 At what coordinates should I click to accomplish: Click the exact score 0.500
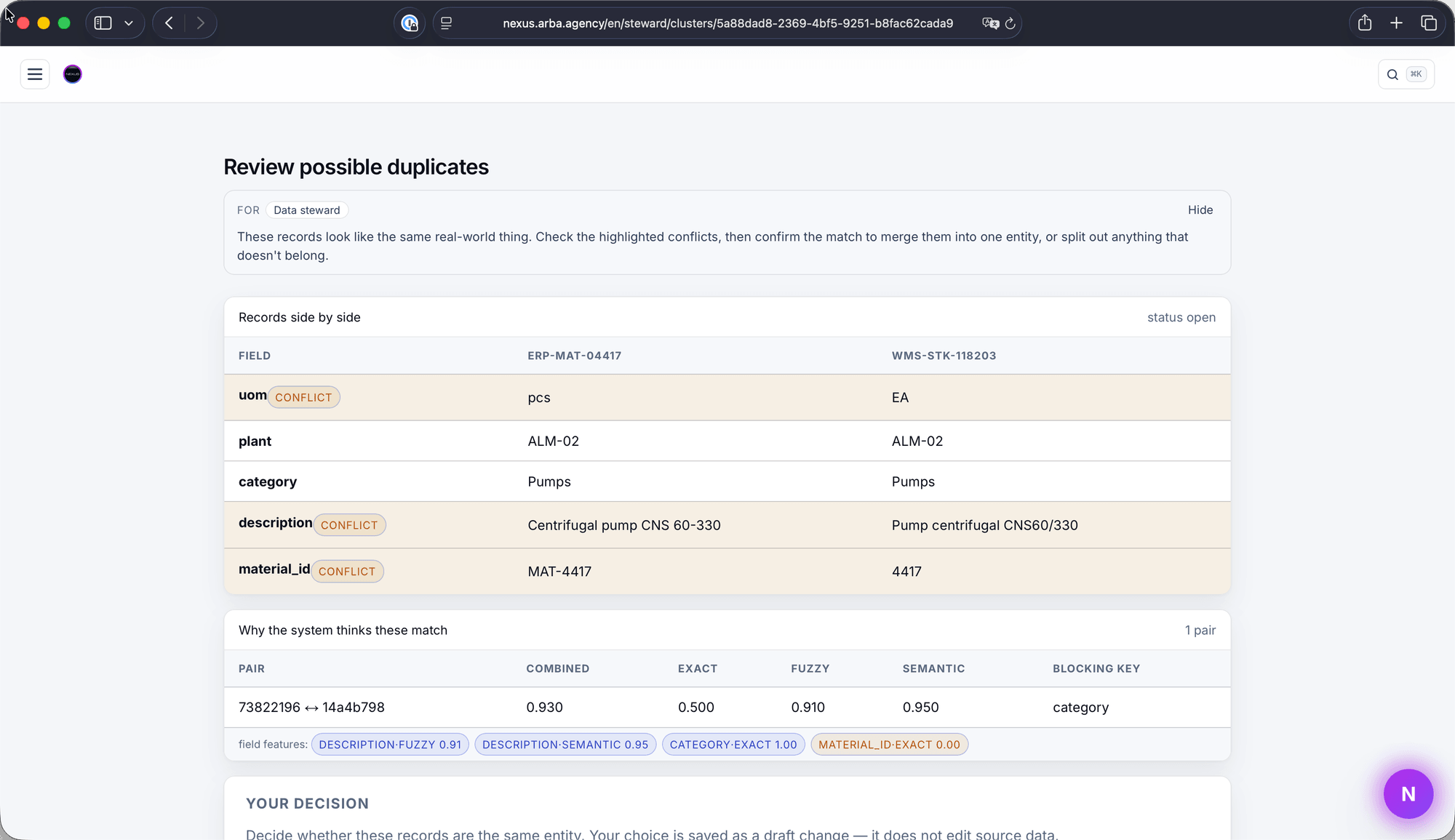click(x=696, y=707)
